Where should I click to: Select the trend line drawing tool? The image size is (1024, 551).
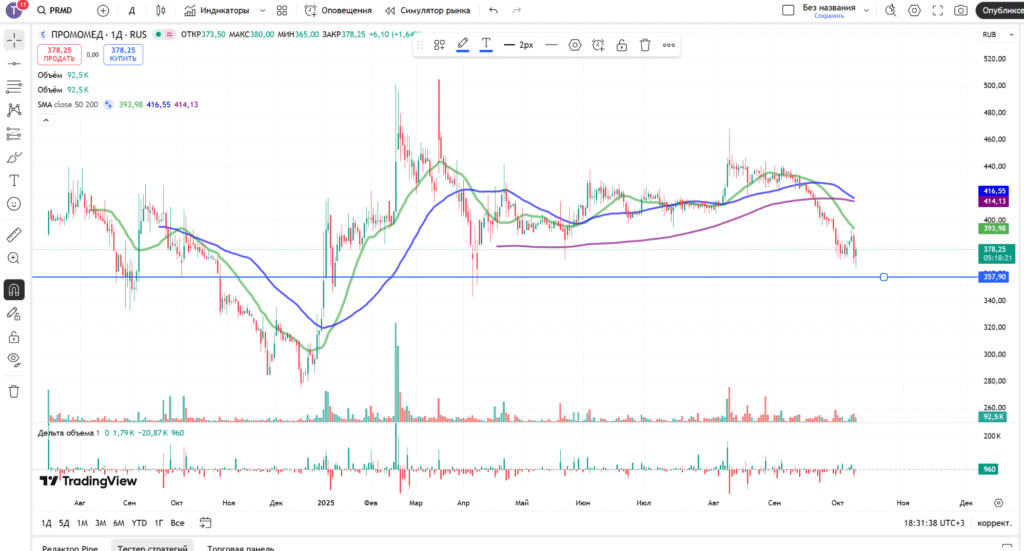[14, 63]
